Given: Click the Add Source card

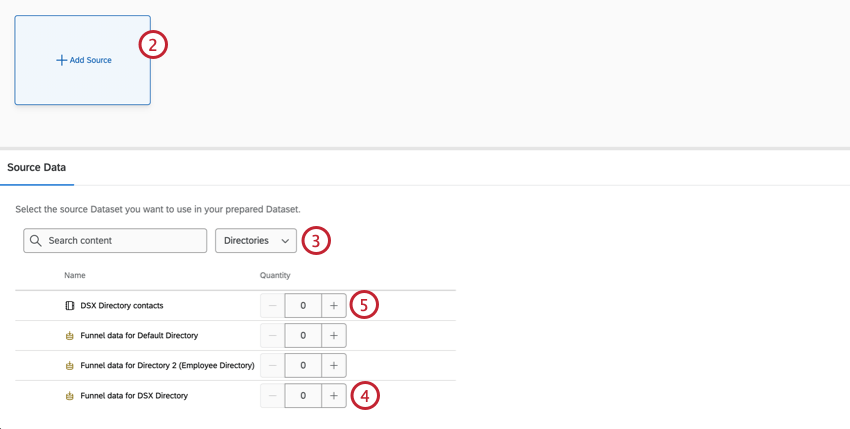Looking at the screenshot, I should (82, 60).
